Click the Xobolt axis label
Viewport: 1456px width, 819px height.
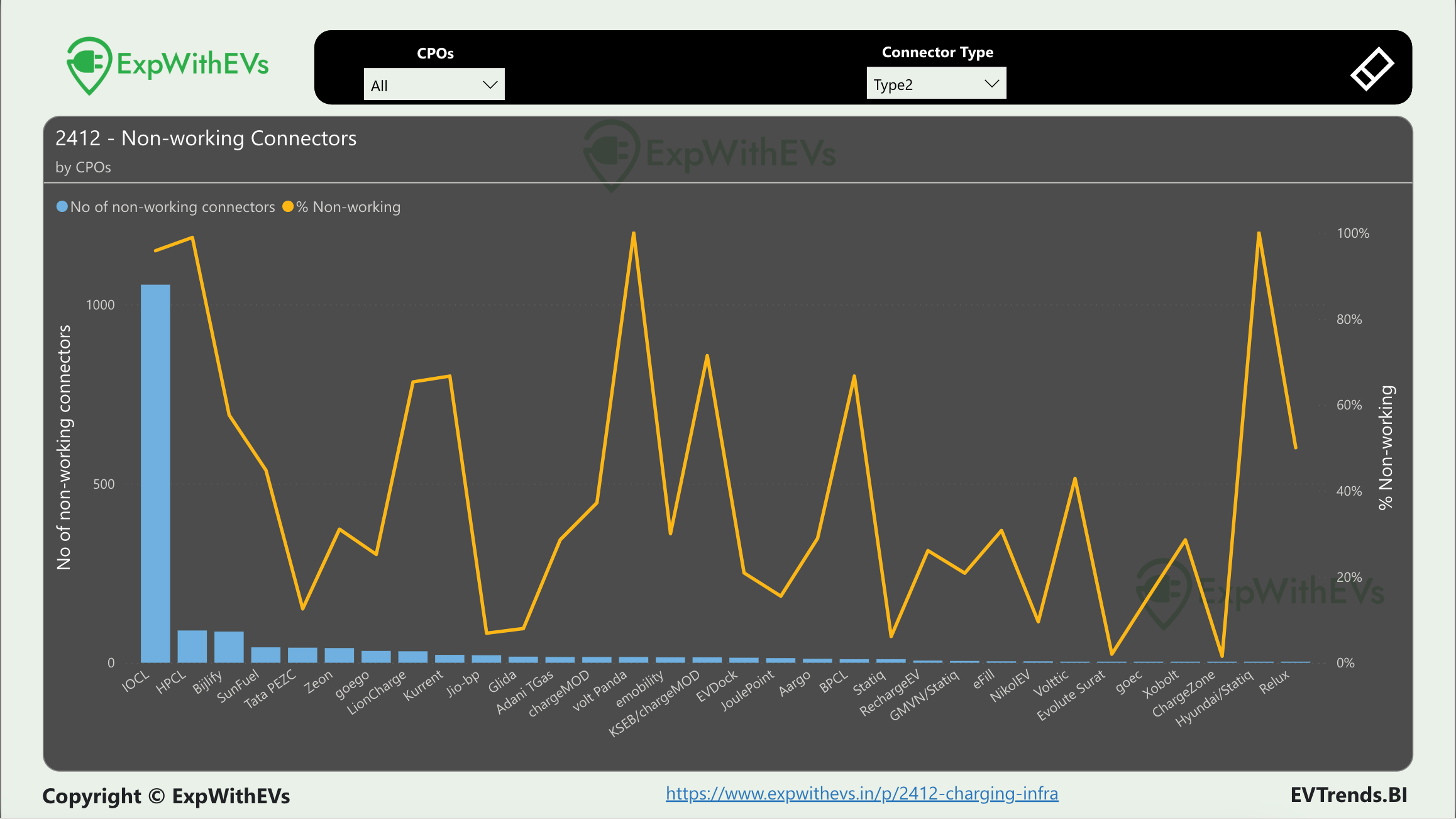tap(1161, 684)
